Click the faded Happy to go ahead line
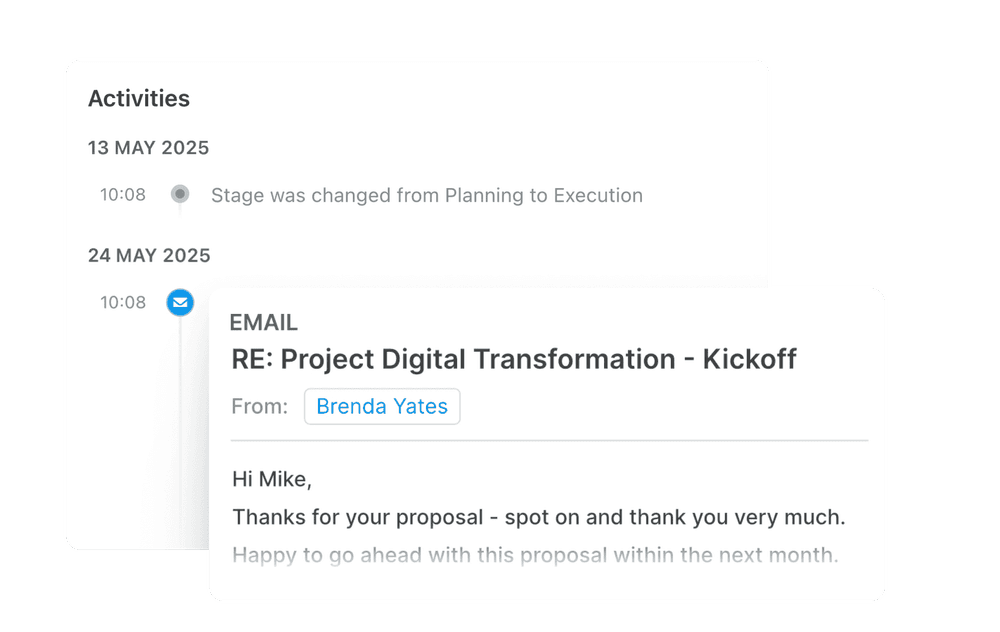The width and height of the screenshot is (1000, 632). [x=535, y=554]
